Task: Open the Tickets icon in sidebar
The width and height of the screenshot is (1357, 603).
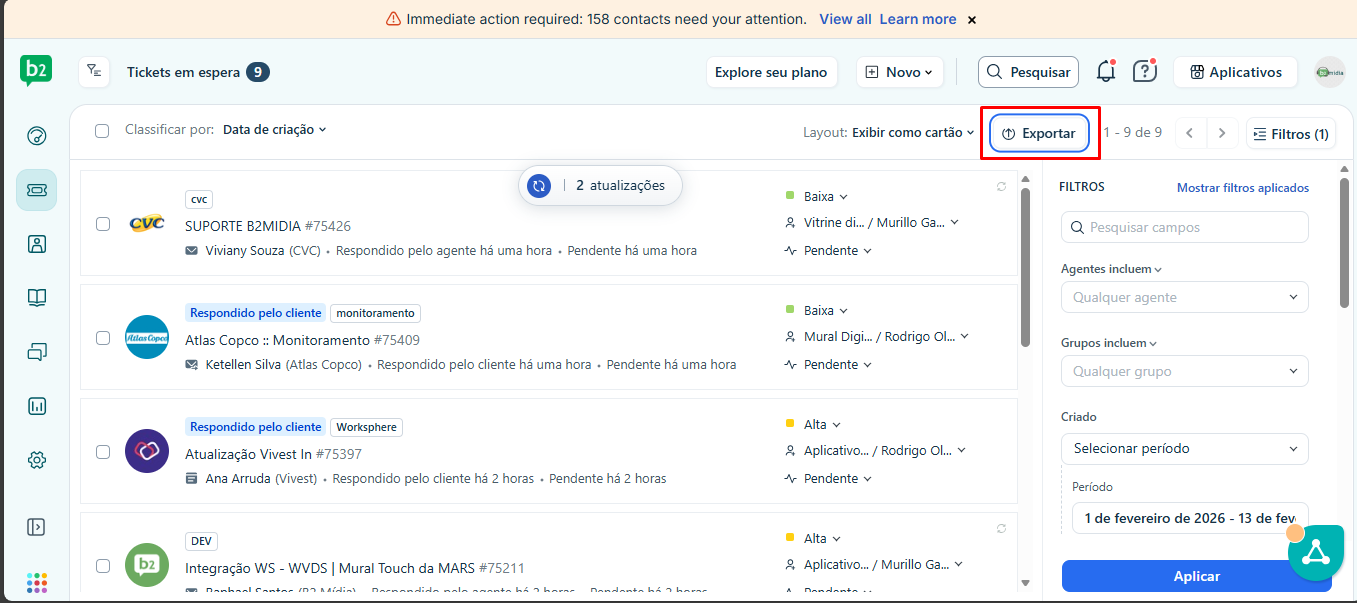Action: [36, 190]
